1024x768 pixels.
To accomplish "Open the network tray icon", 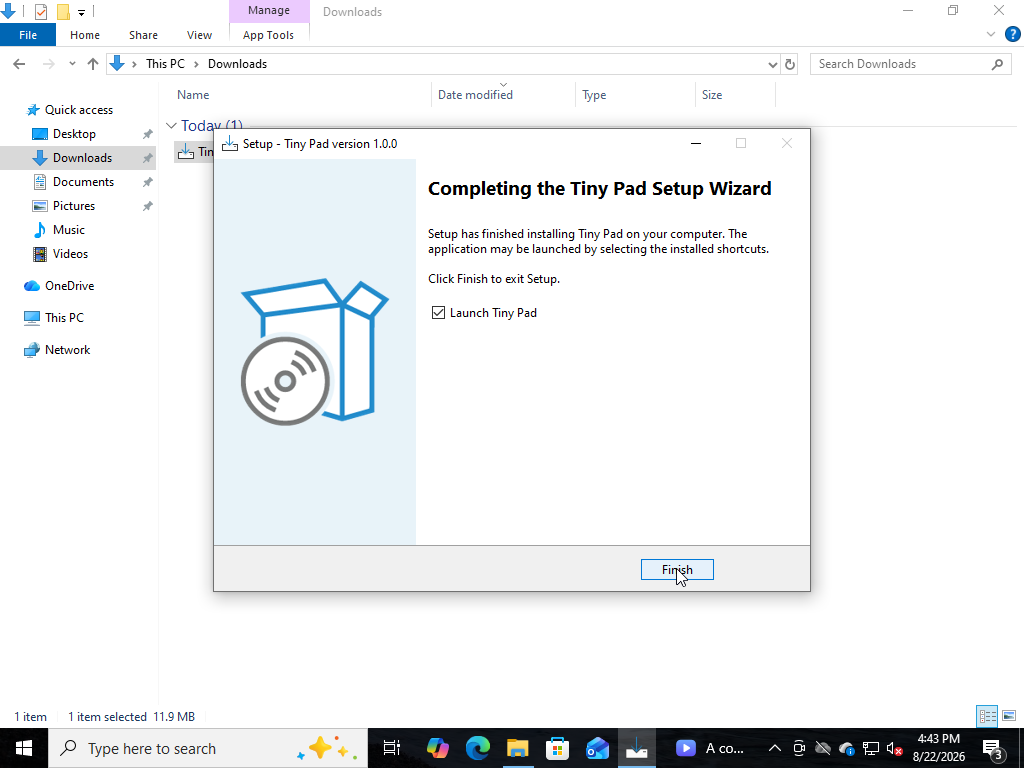I will pyautogui.click(x=871, y=748).
